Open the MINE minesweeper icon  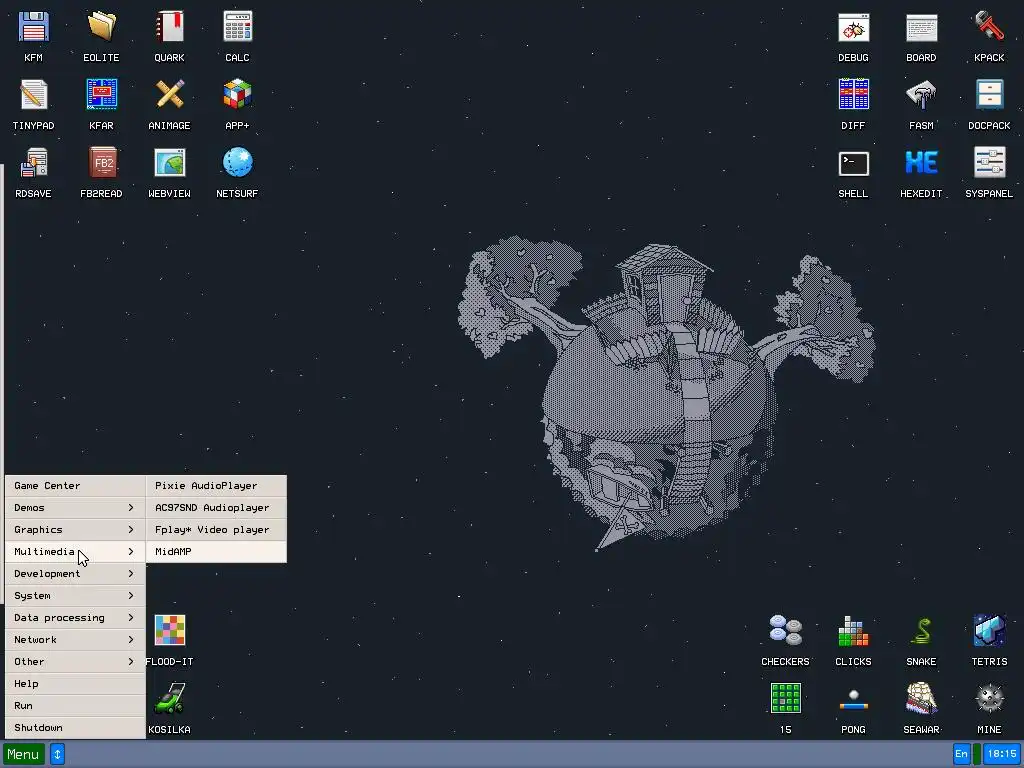click(x=989, y=699)
